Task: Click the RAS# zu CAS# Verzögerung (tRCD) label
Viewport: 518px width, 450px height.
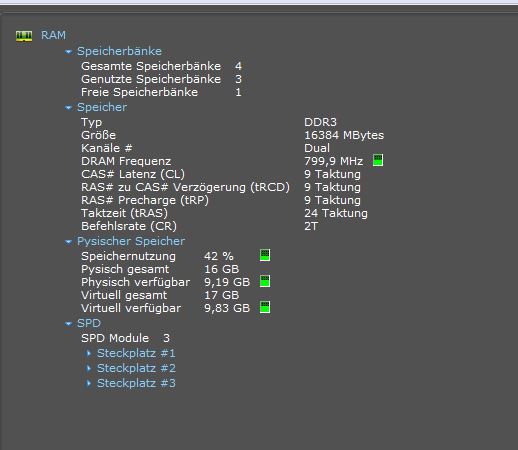Action: click(x=185, y=187)
